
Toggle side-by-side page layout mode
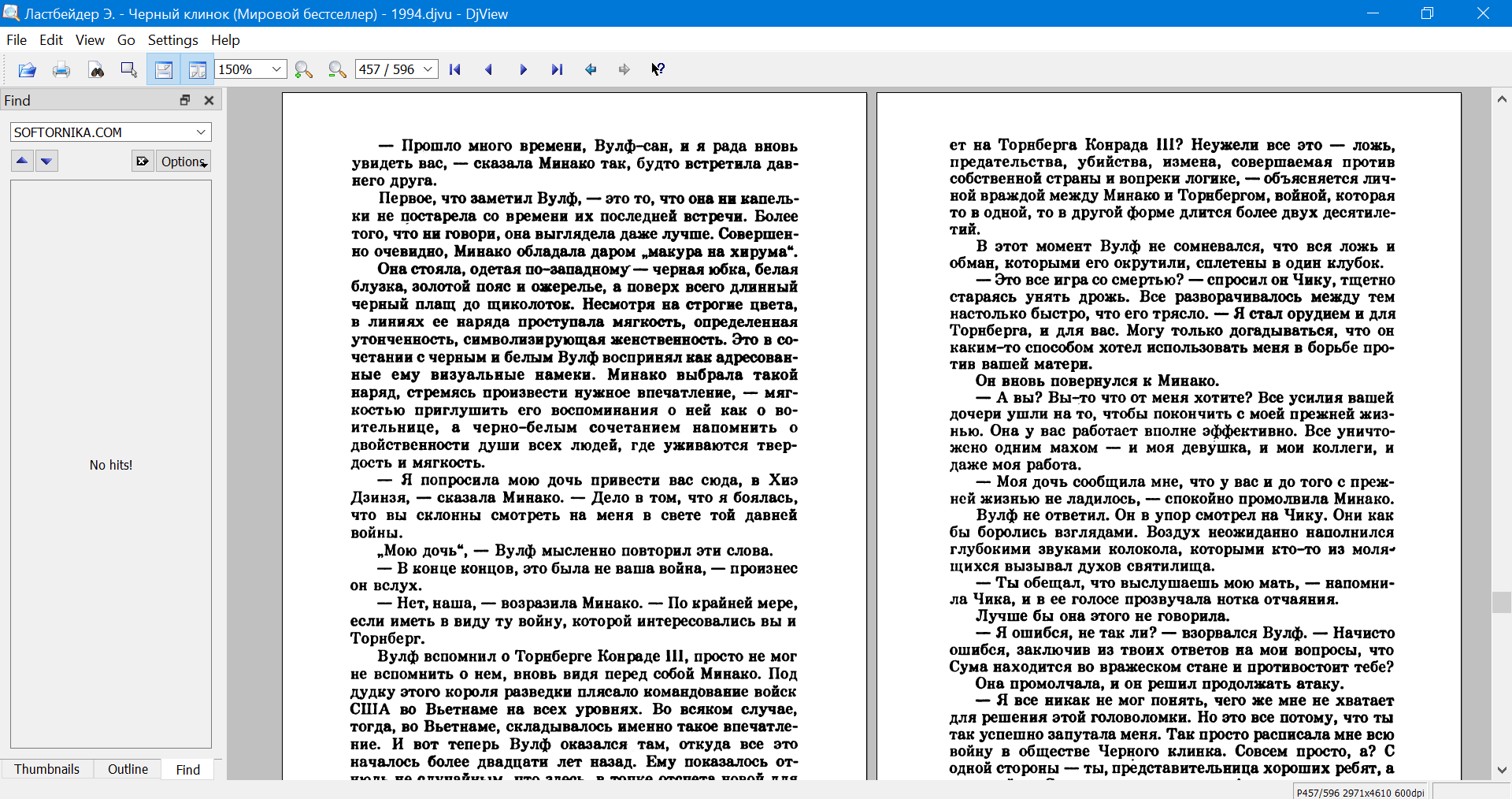[198, 70]
